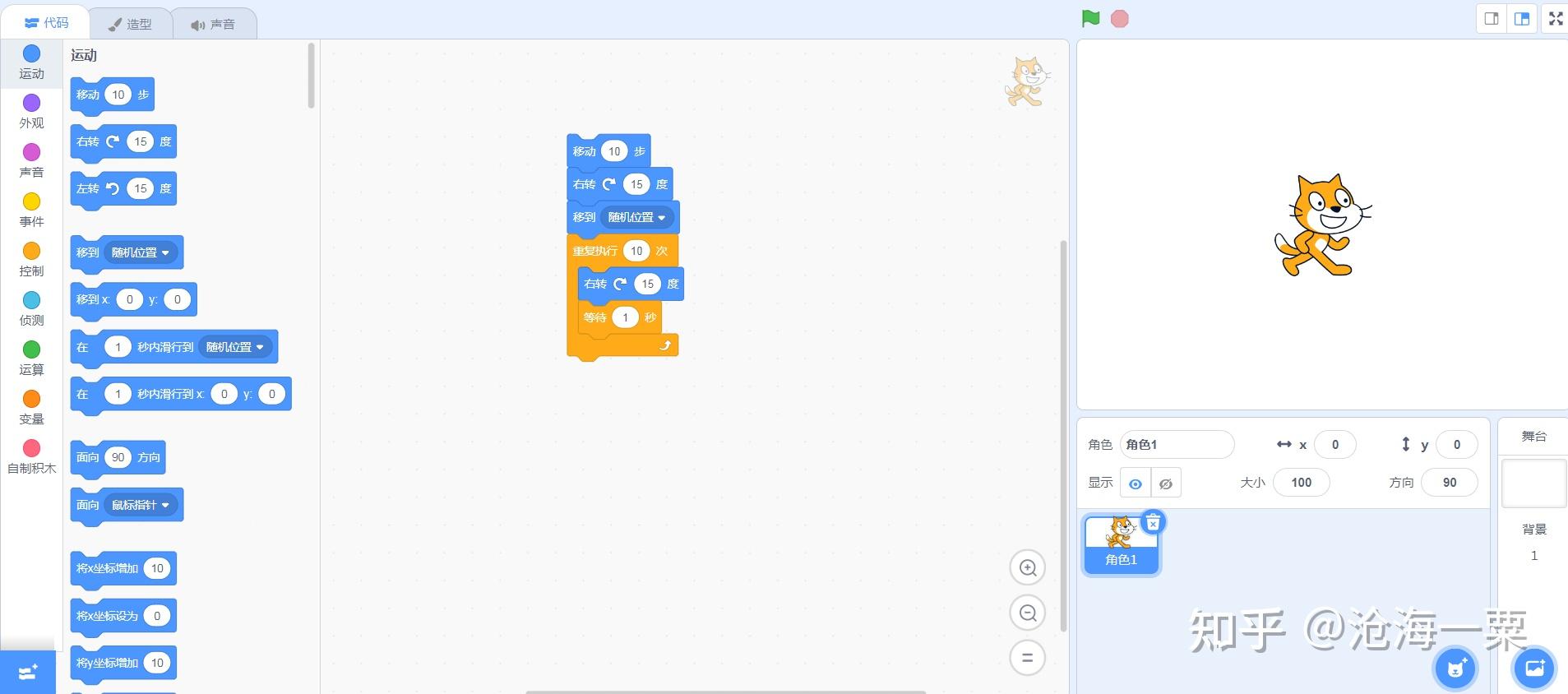
Task: Select the 变量 variables category
Action: [31, 408]
